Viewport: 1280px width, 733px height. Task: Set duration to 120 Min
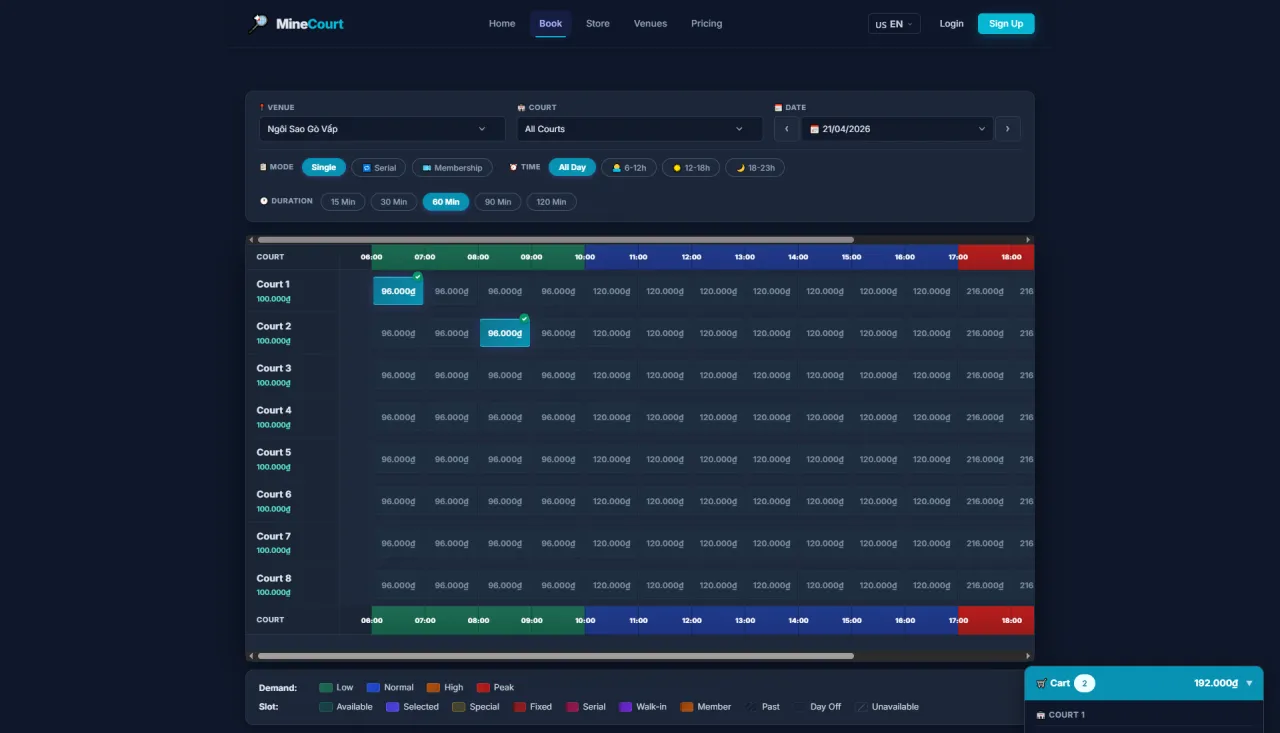552,202
